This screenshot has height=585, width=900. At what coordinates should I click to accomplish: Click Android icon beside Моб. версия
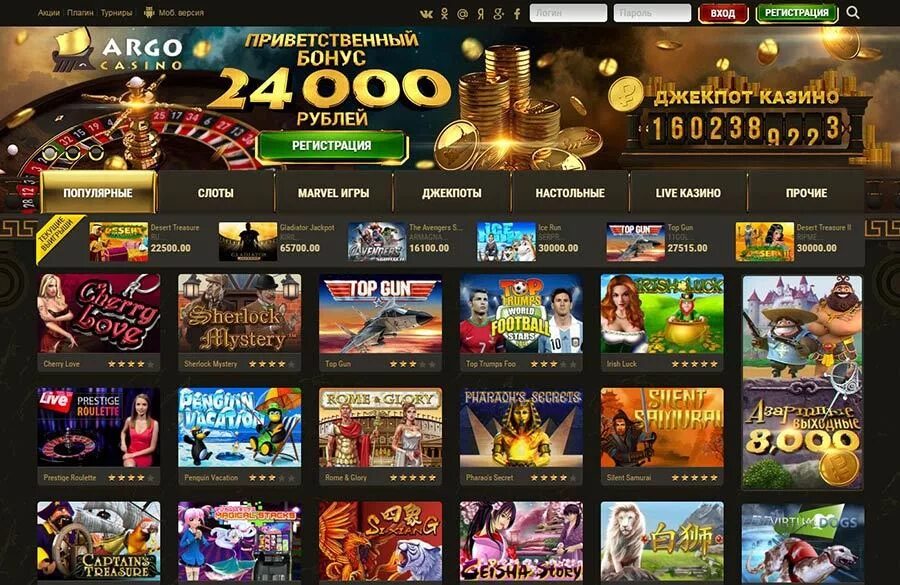point(149,13)
